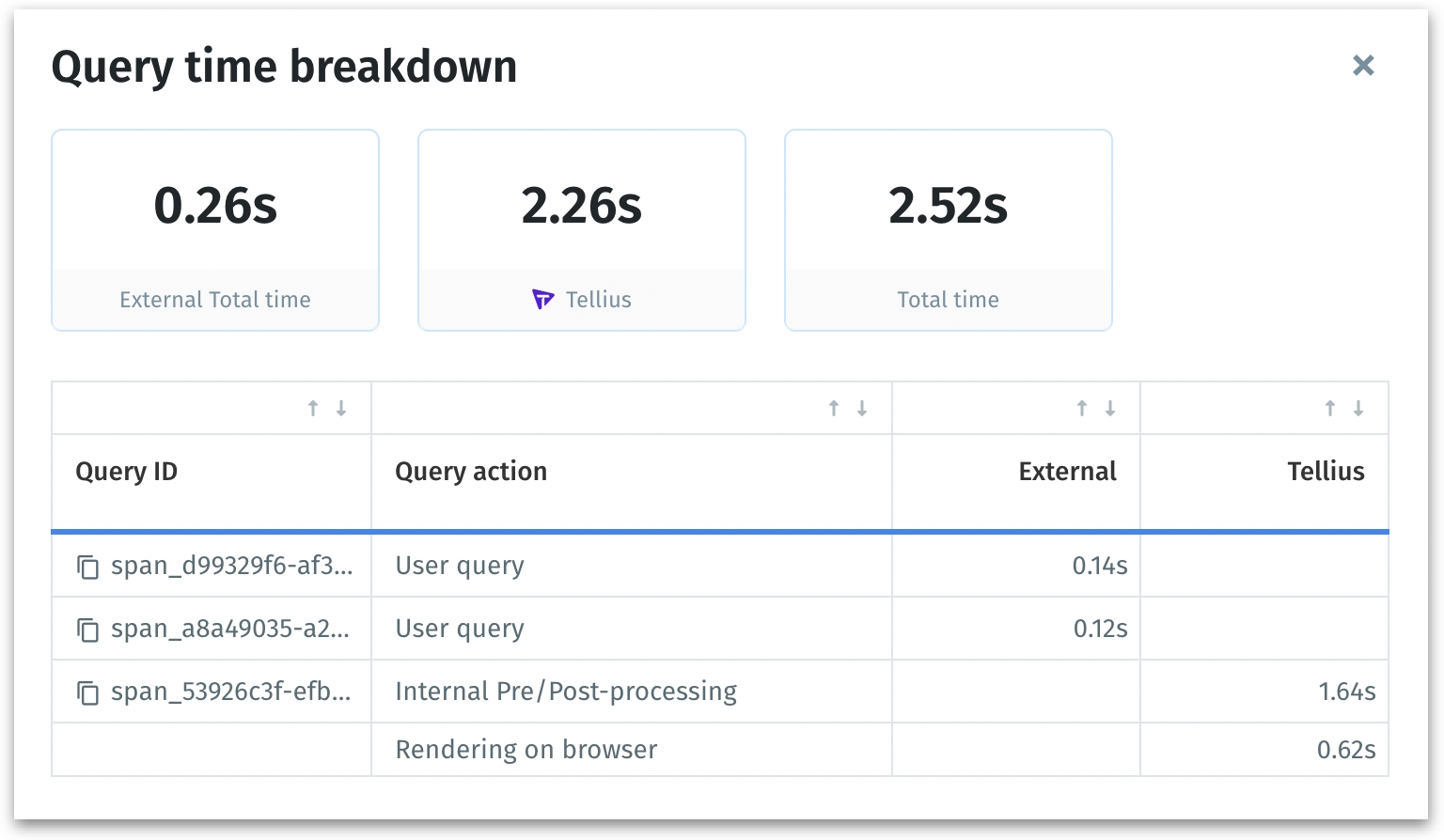Sort Tellius column ascending
This screenshot has height=840, width=1444.
click(1330, 408)
